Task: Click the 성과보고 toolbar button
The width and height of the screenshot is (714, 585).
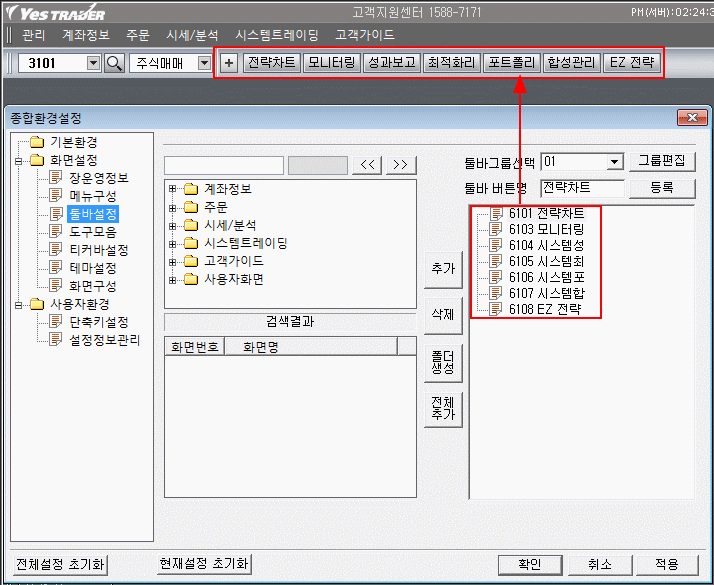Action: [390, 63]
